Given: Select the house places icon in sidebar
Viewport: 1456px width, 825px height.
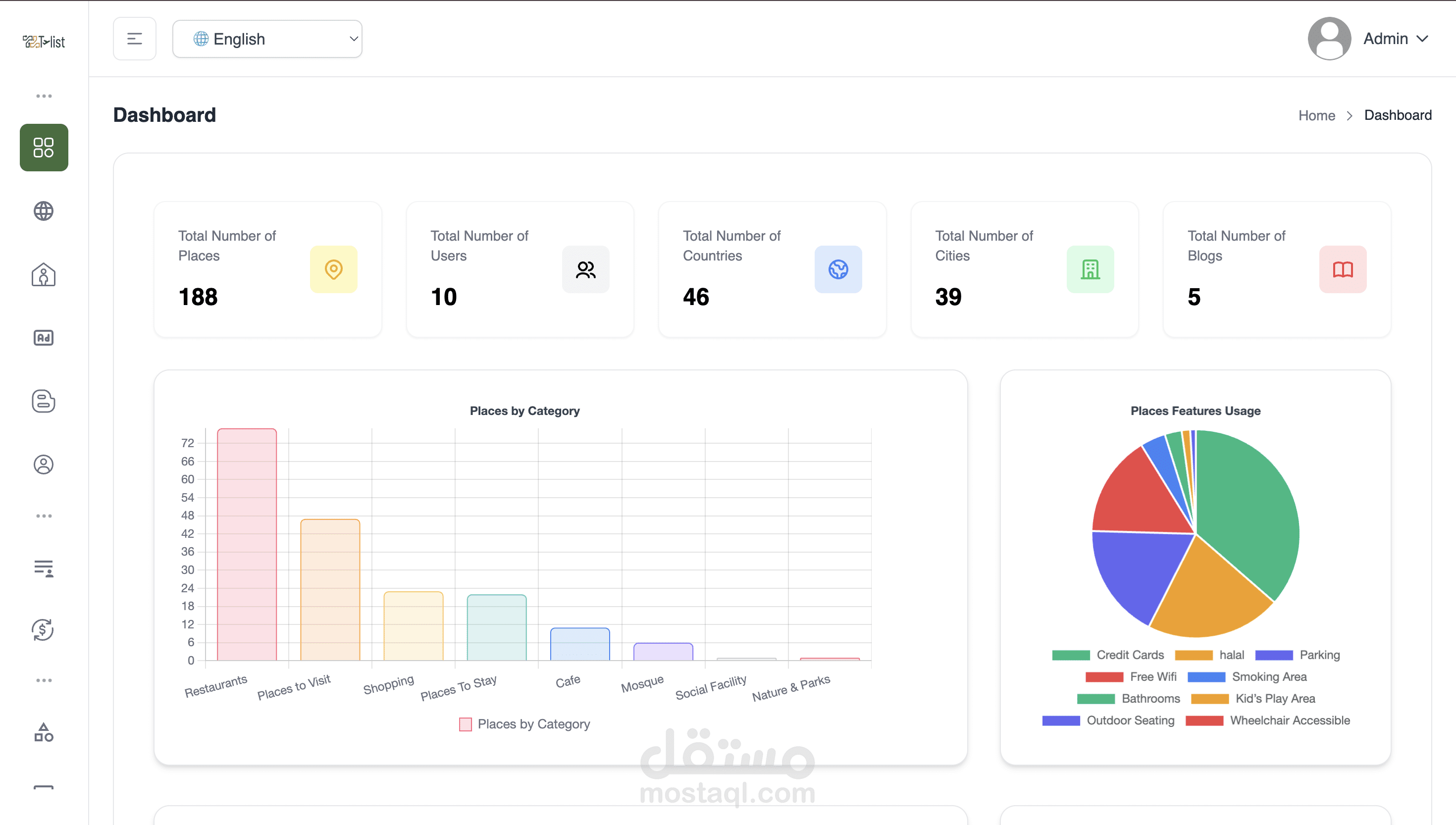Looking at the screenshot, I should tap(44, 274).
